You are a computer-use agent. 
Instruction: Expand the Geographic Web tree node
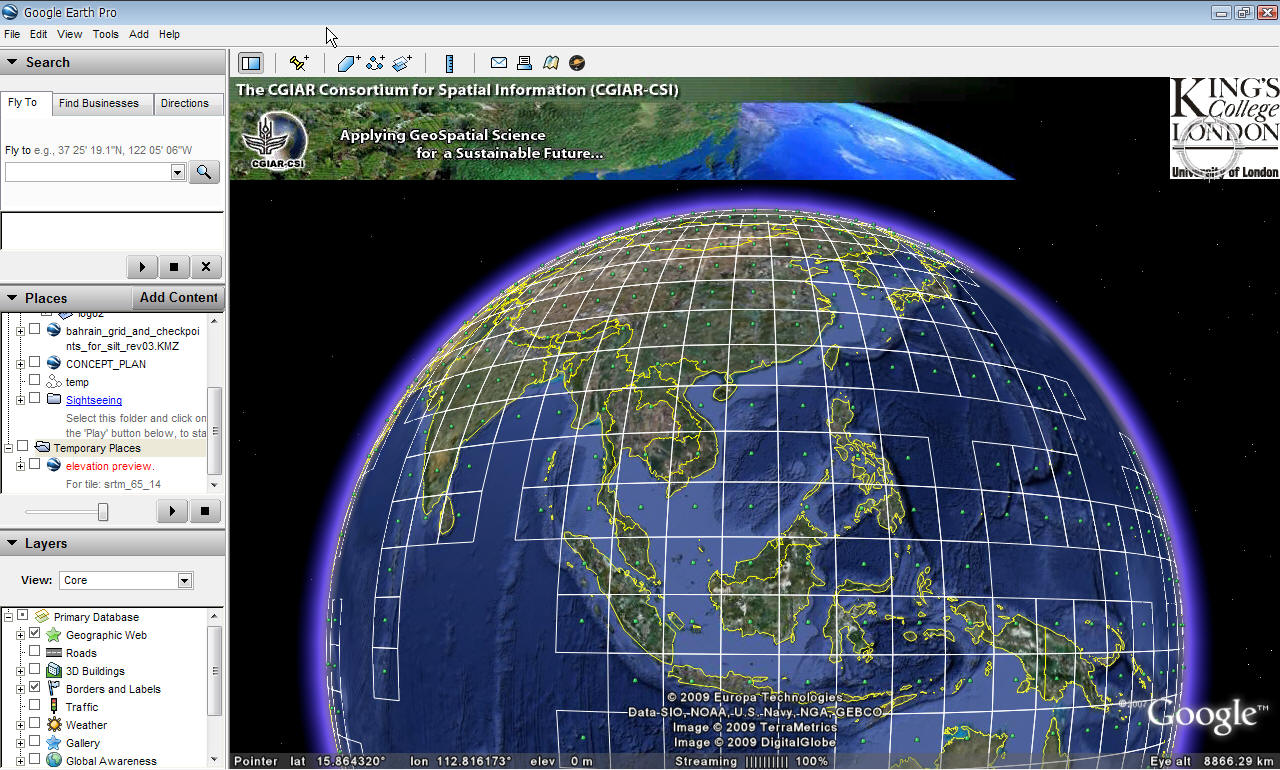point(19,635)
